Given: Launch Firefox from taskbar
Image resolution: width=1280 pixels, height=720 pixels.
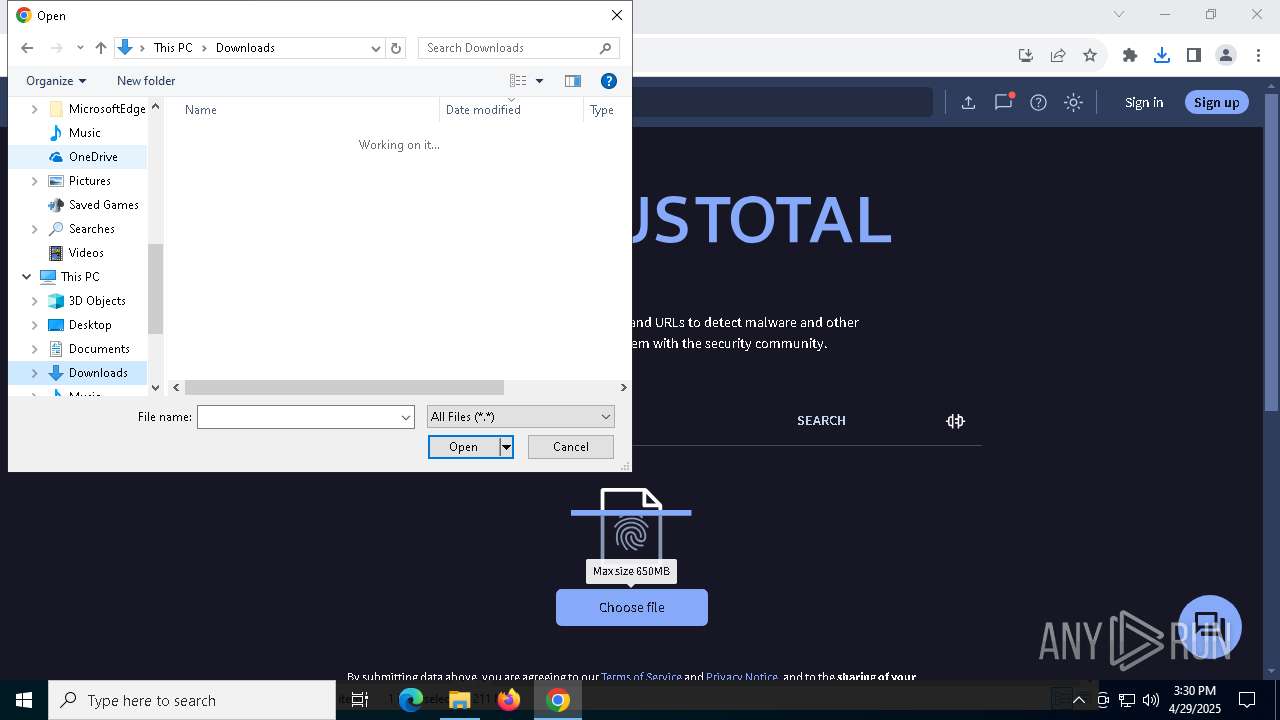Looking at the screenshot, I should click(509, 700).
